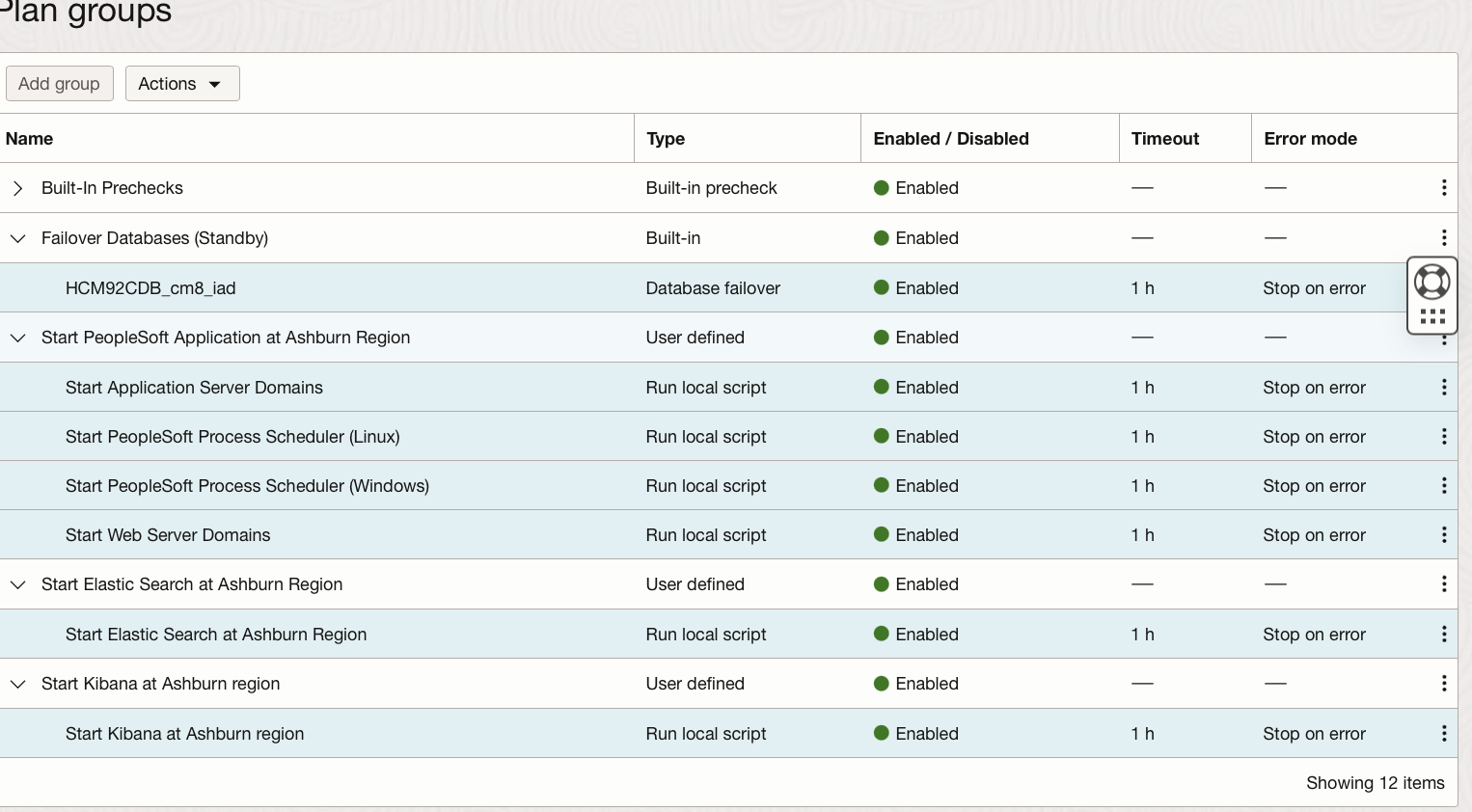Collapse the Start Elastic Search group
This screenshot has width=1472, height=812.
[17, 584]
